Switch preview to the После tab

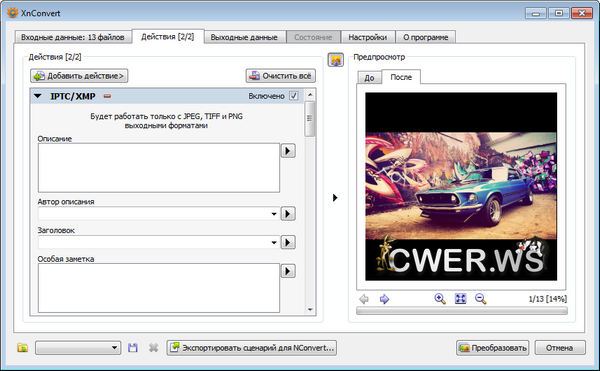click(401, 77)
